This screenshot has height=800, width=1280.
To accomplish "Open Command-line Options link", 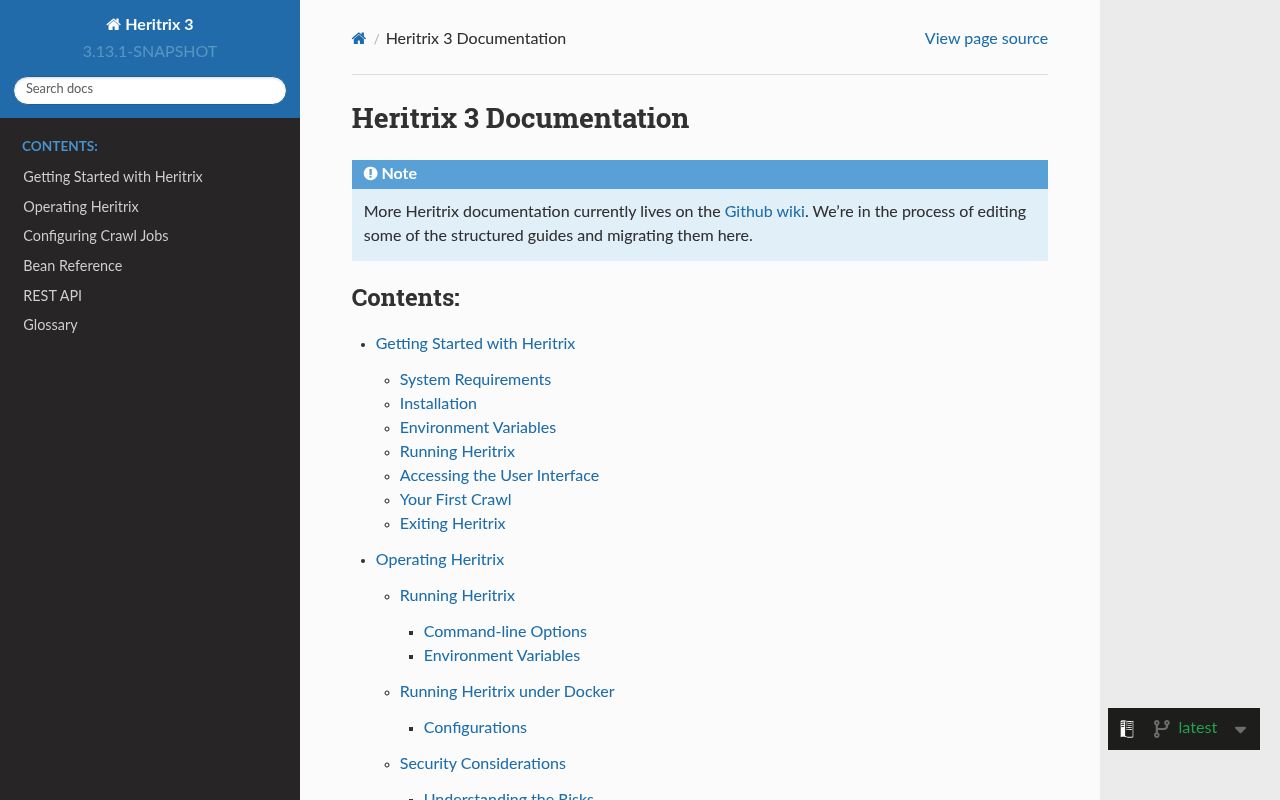I will point(505,632).
